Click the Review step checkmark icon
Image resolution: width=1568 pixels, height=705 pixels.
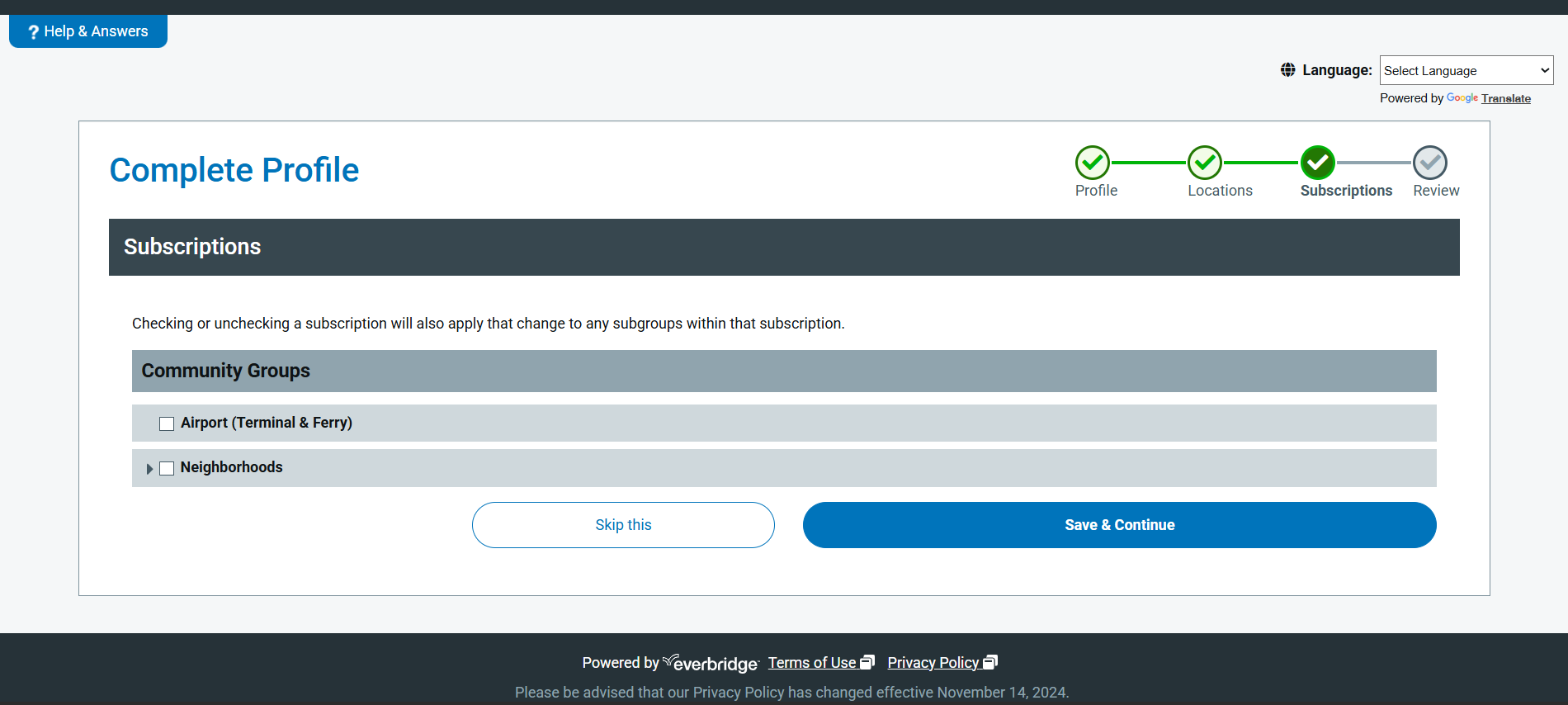click(1429, 163)
